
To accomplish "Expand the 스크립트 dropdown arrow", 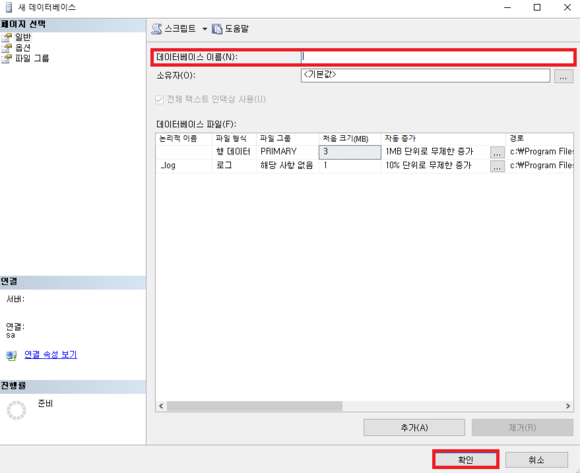I will point(205,29).
